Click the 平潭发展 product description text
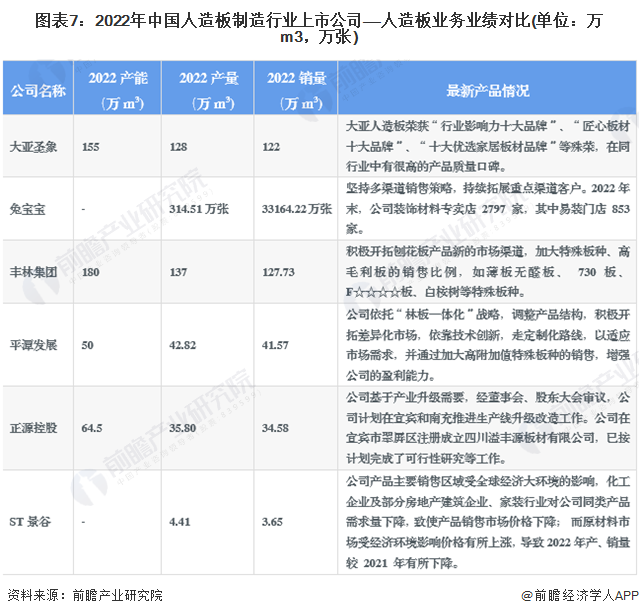Viewport: 639px width, 616px height. pyautogui.click(x=488, y=345)
